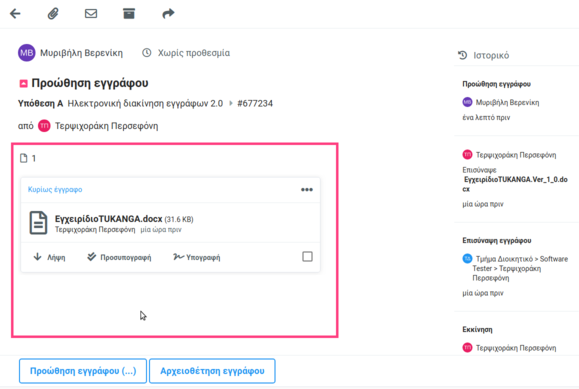579x389 pixels.
Task: Click the MB avatar in the history panel
Action: pyautogui.click(x=467, y=102)
